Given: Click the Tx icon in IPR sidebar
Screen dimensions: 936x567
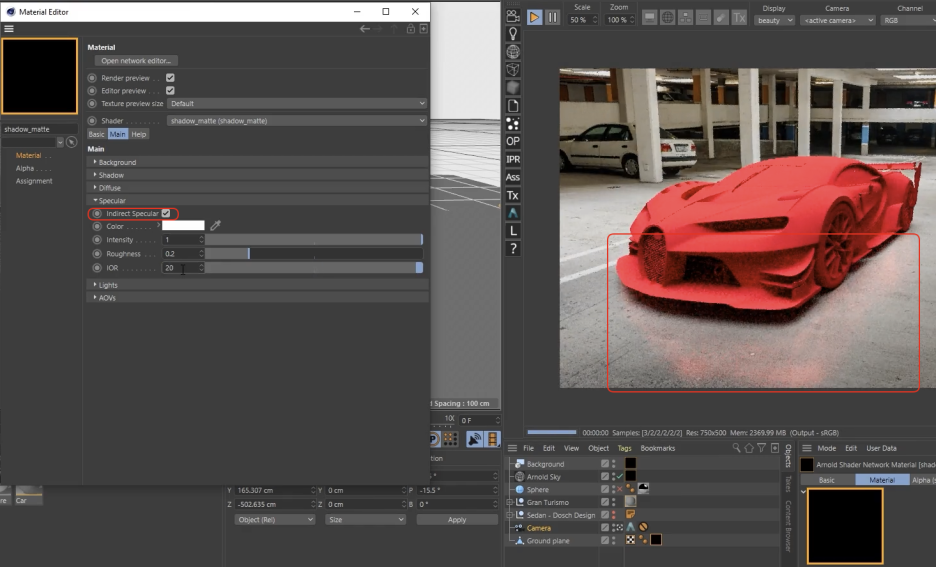Looking at the screenshot, I should pos(513,195).
